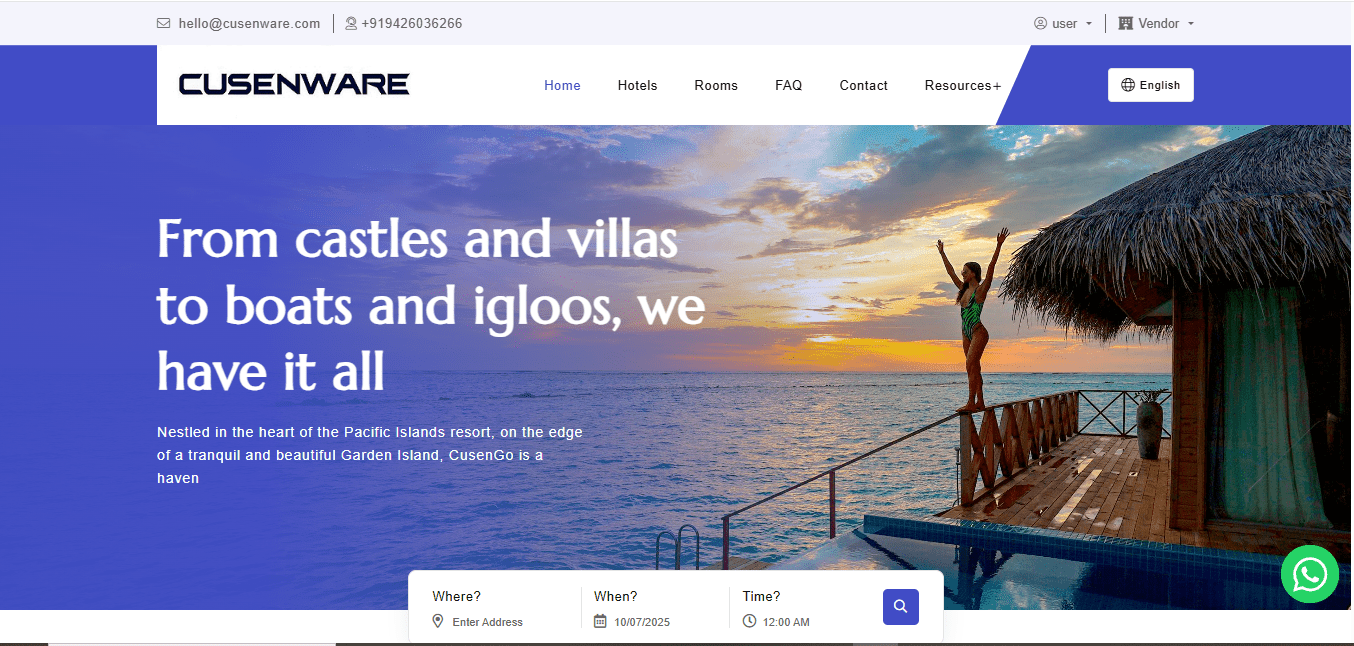Click the hello@cusenware.com email link
Image resolution: width=1354 pixels, height=646 pixels.
pyautogui.click(x=249, y=23)
